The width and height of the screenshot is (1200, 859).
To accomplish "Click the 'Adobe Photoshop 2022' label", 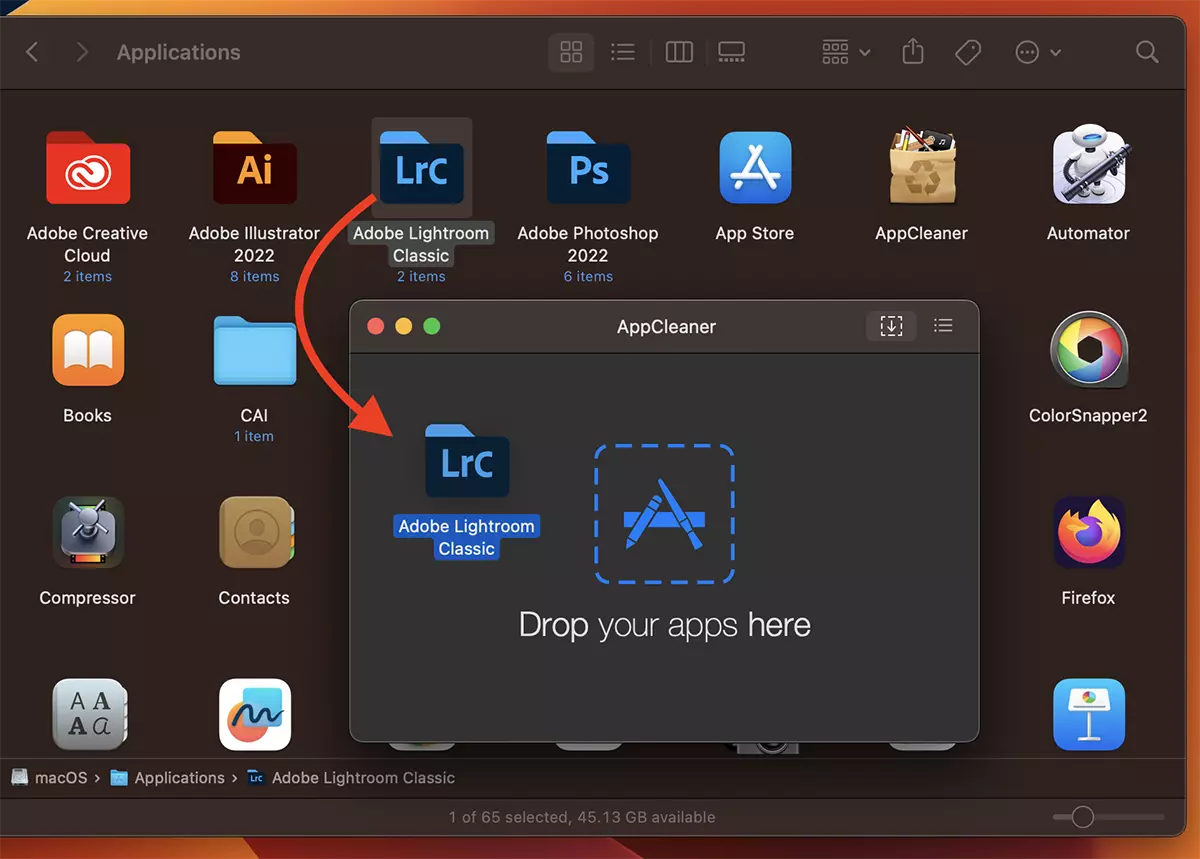I will [x=588, y=244].
